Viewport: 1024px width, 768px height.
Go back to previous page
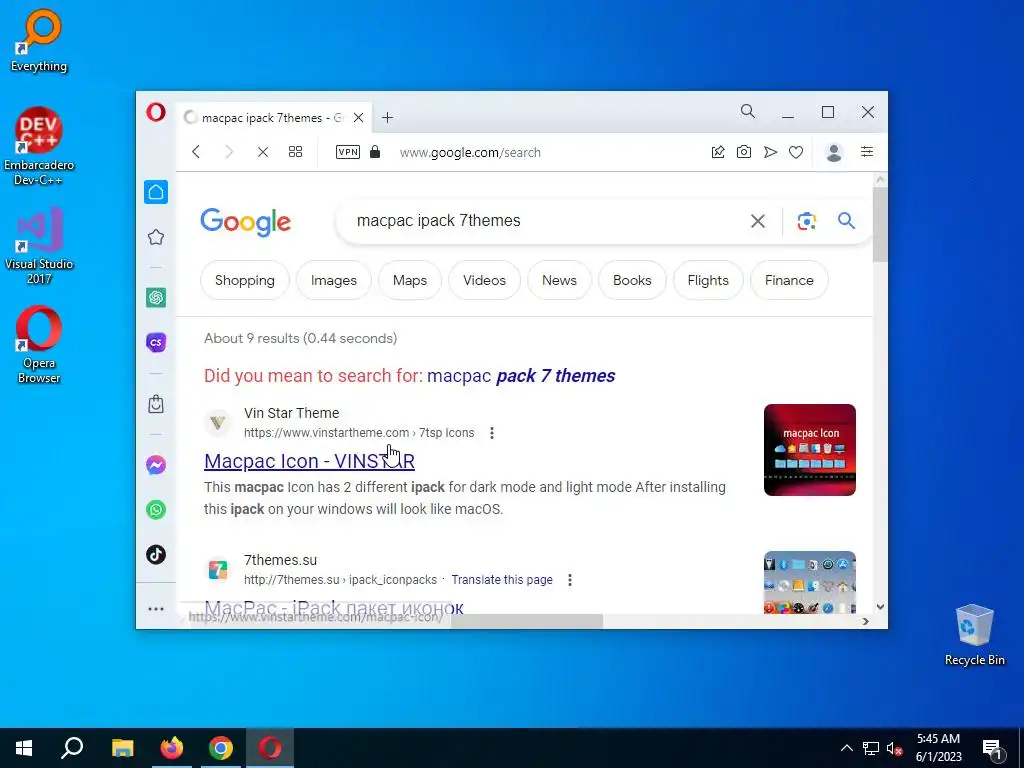tap(196, 152)
